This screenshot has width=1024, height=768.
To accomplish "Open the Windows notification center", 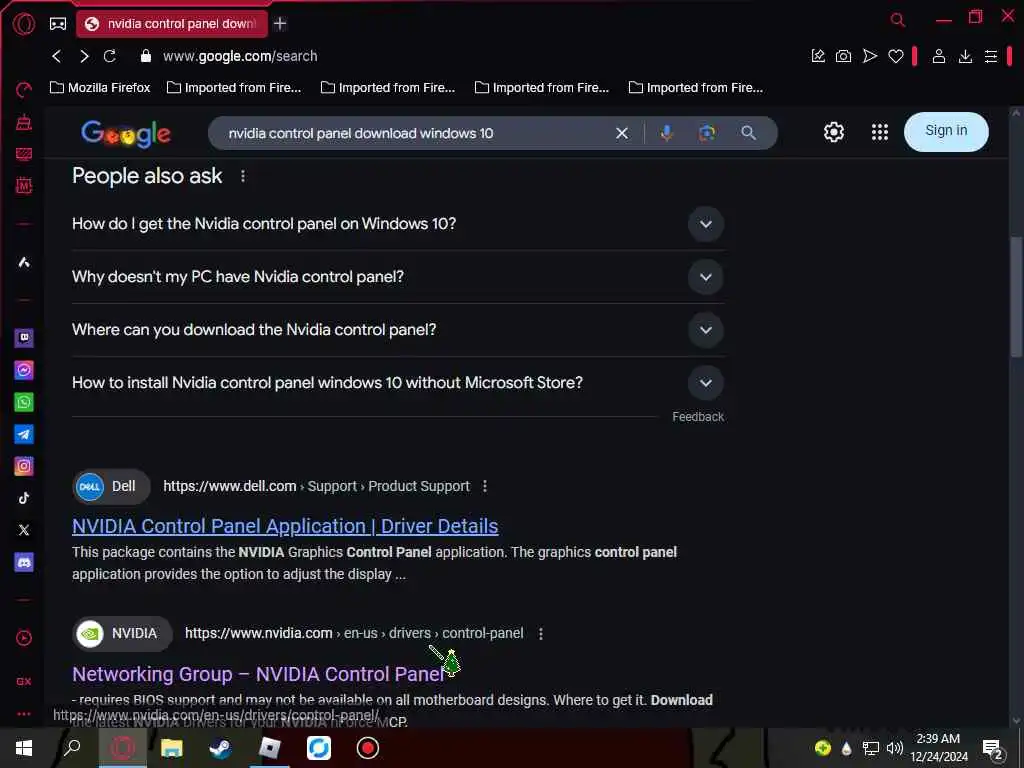I will click(992, 749).
